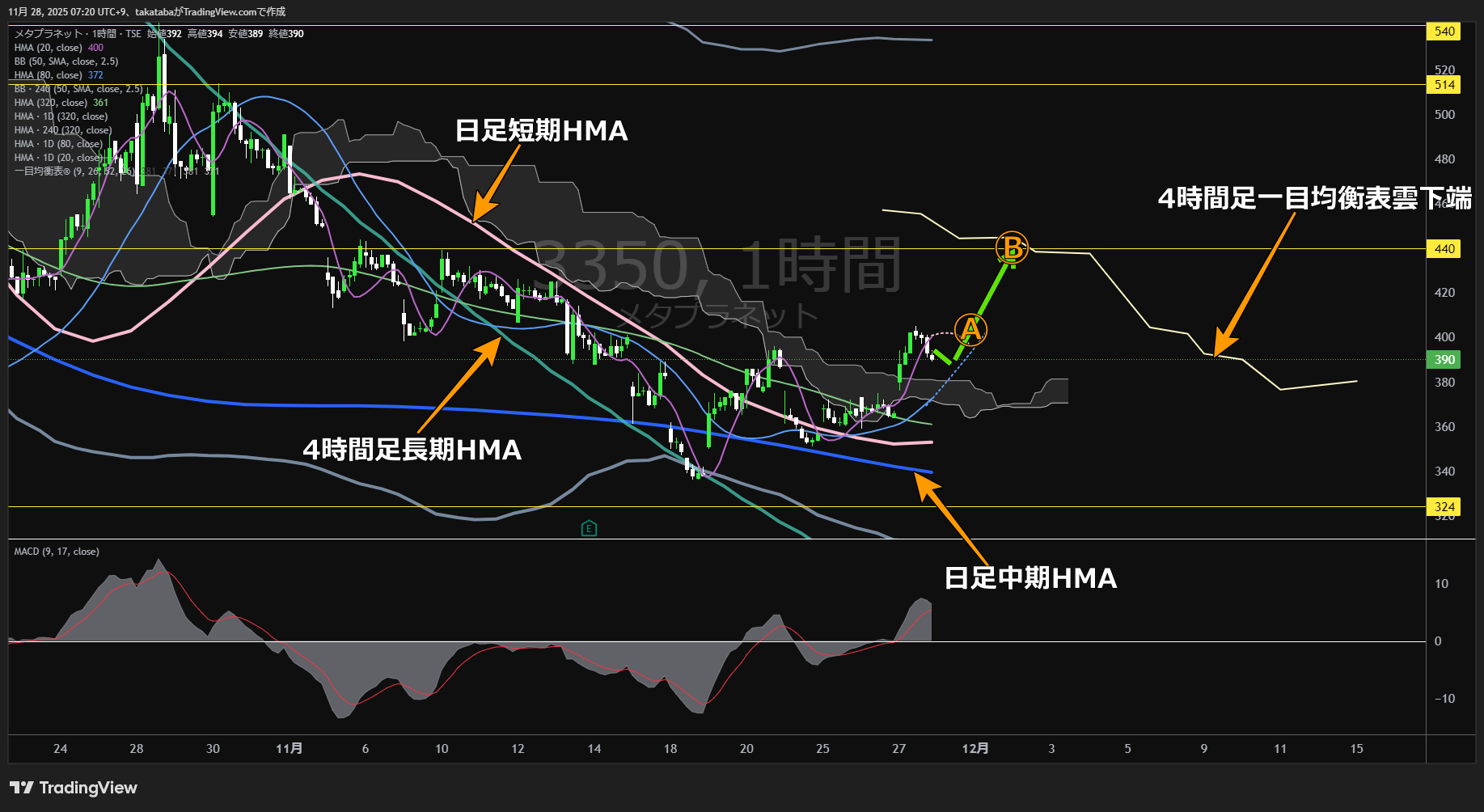The image size is (1484, 812).
Task: Click the 15 date label on time axis
Action: point(1357,749)
